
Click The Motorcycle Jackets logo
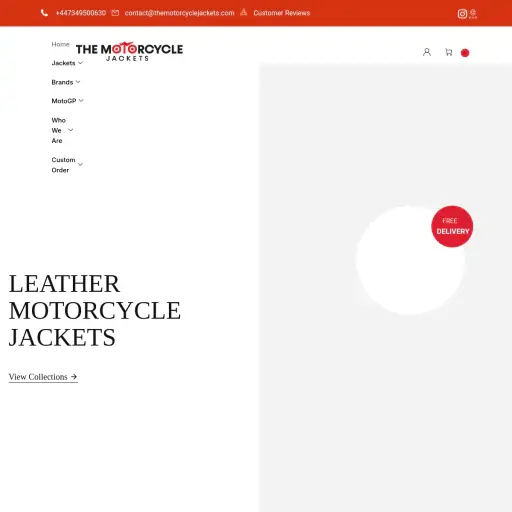coord(129,52)
